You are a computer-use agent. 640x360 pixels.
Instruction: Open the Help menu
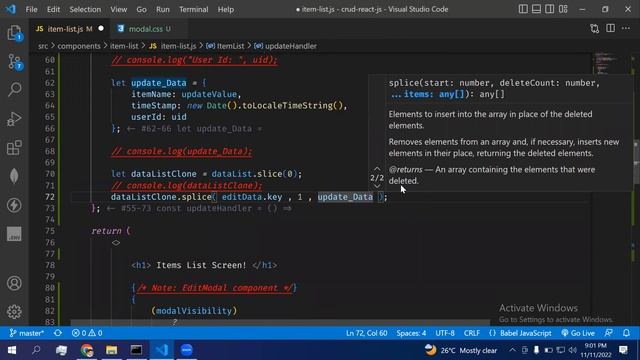tap(226, 9)
